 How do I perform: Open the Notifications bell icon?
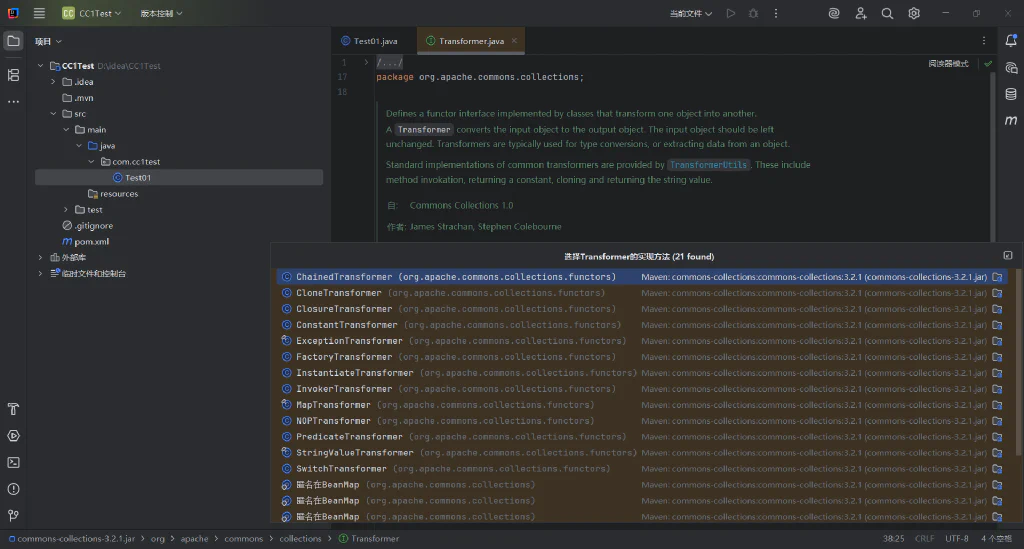point(1010,40)
